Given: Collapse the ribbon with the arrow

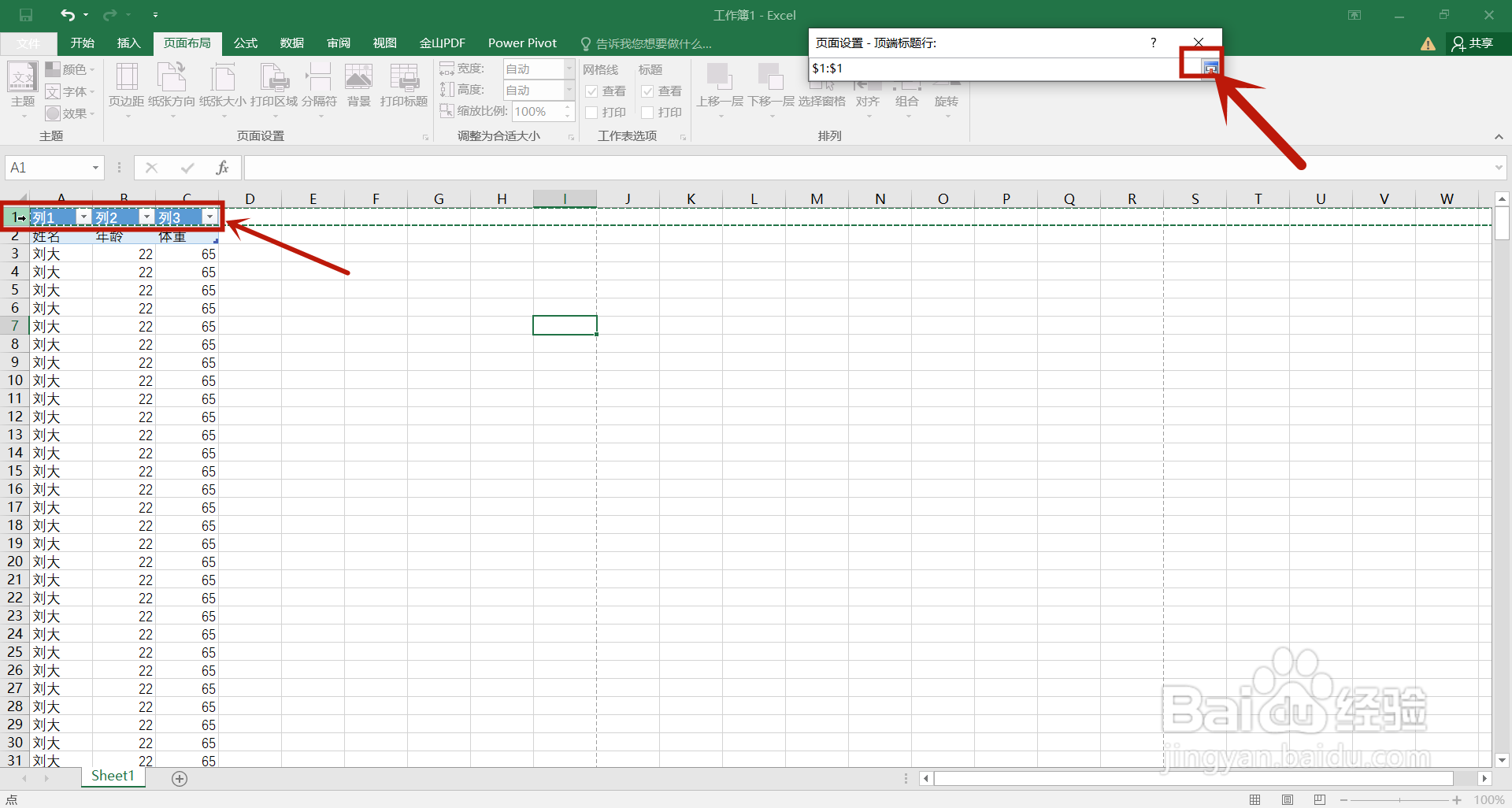Looking at the screenshot, I should [1499, 137].
